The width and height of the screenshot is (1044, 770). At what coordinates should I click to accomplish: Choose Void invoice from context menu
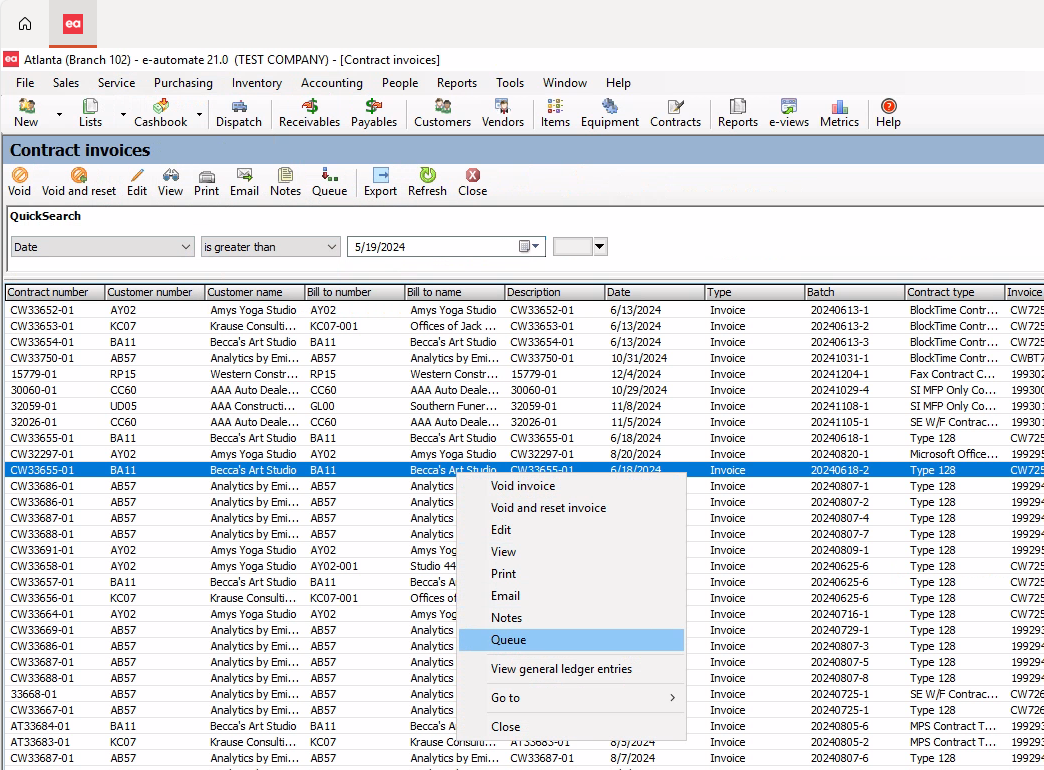572,486
